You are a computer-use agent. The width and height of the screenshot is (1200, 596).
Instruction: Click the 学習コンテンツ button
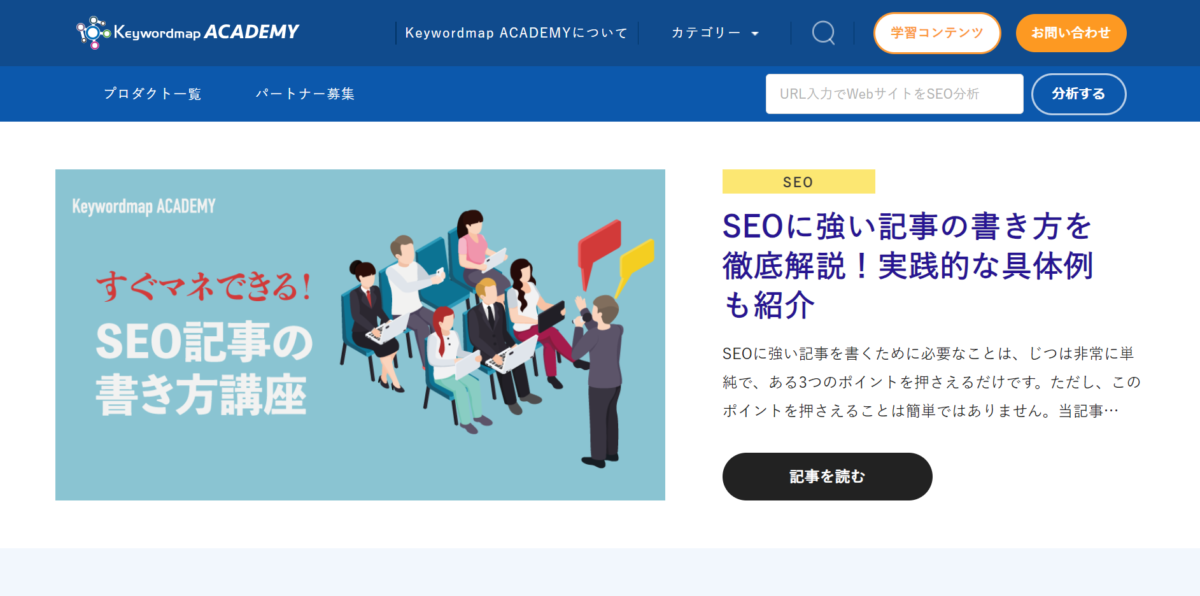tap(937, 33)
